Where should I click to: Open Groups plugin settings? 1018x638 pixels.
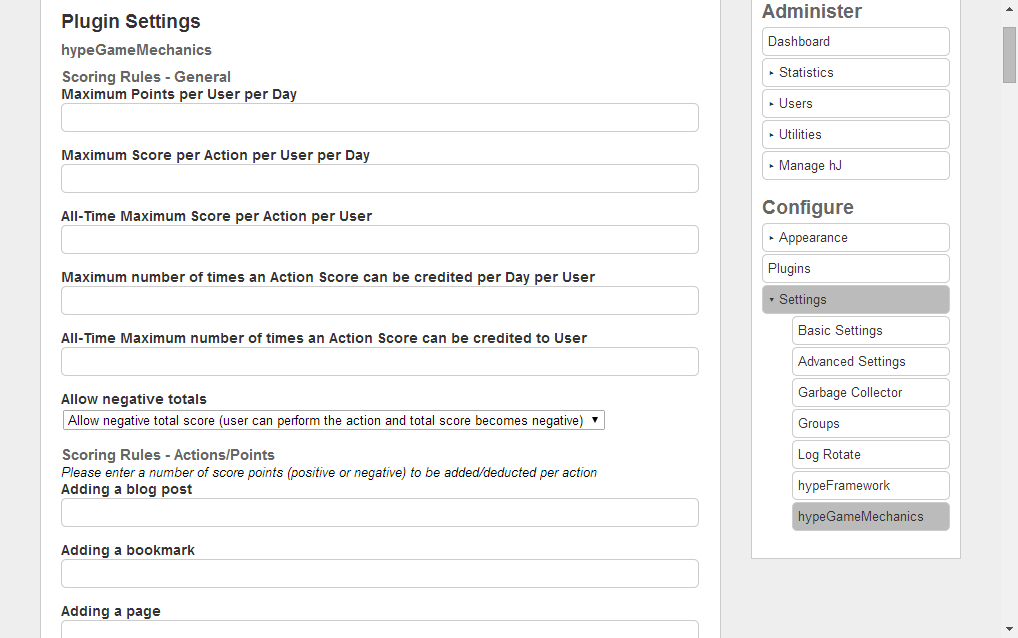(x=870, y=424)
